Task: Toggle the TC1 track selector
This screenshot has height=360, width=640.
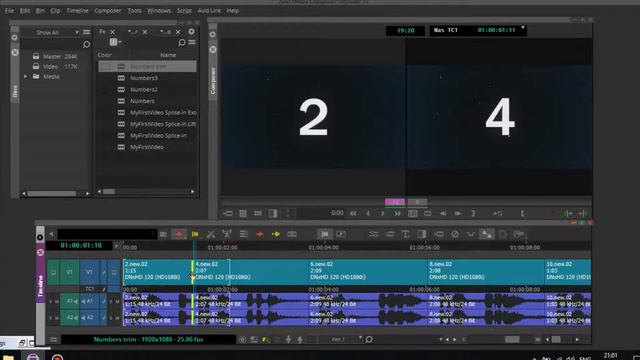Action: click(89, 289)
